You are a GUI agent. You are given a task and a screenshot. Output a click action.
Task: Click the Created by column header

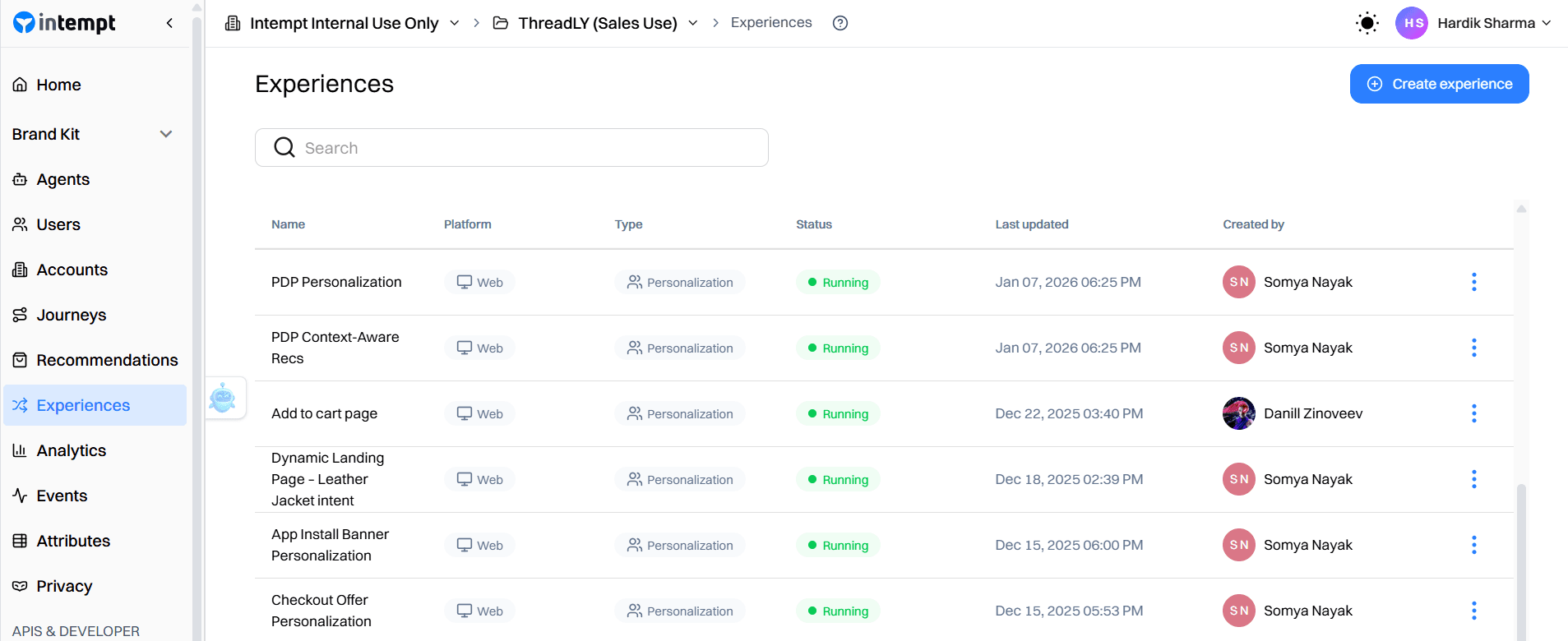[x=1253, y=224]
